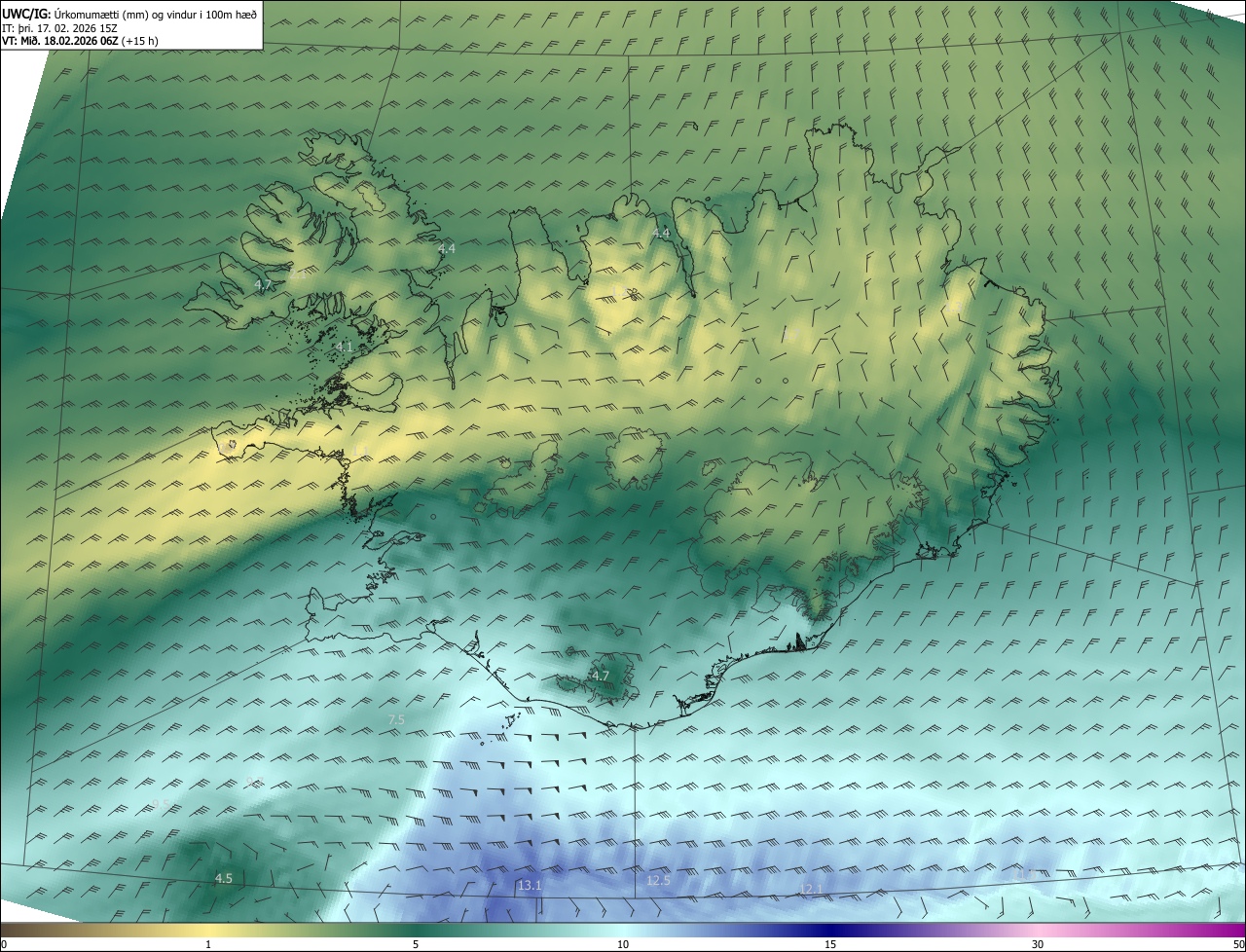The height and width of the screenshot is (952, 1246).
Task: Click the 4.7 label over the Westfjords peninsula
Action: tap(263, 285)
